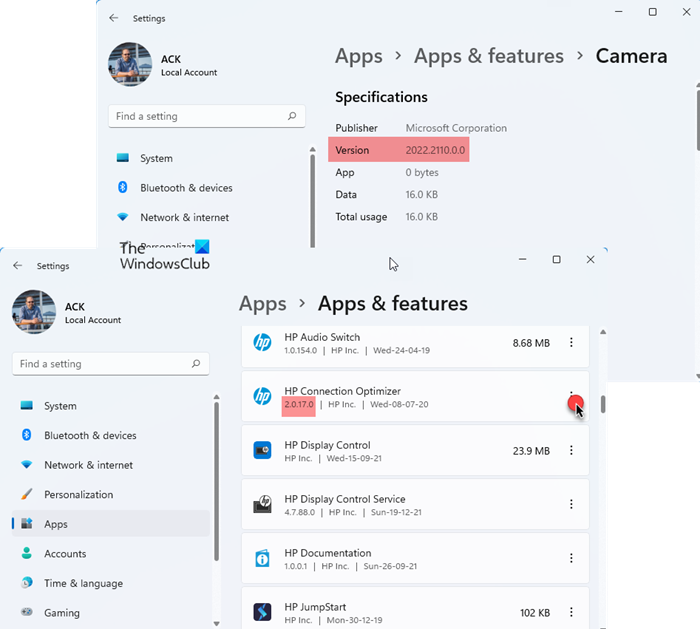Click sidebar scrollbar in Camera window
The height and width of the screenshot is (629, 700).
[312, 200]
